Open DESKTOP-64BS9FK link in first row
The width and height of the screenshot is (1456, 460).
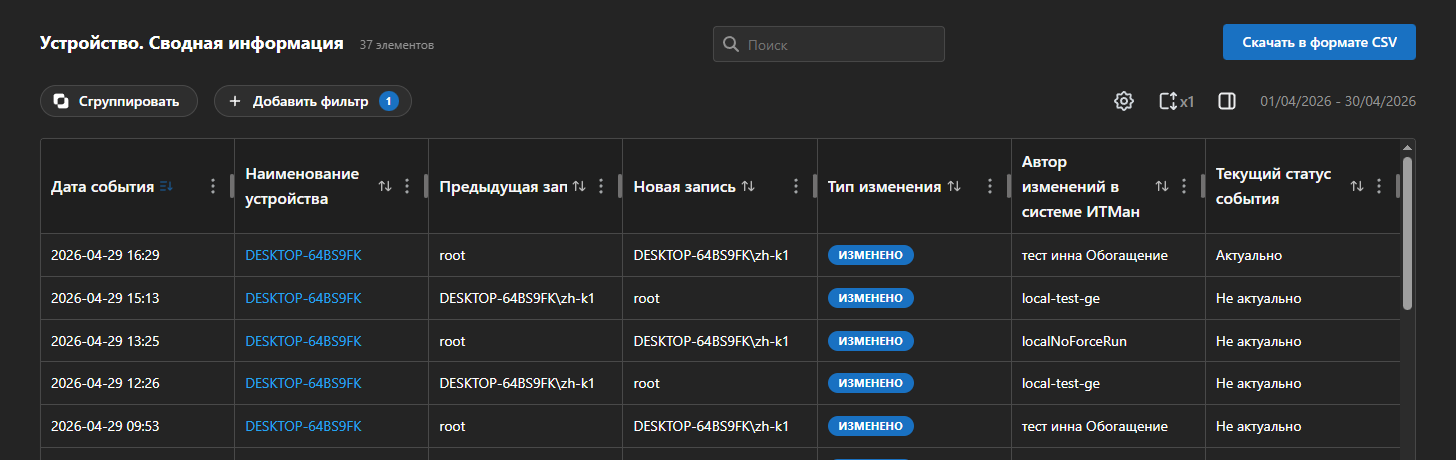tap(303, 255)
